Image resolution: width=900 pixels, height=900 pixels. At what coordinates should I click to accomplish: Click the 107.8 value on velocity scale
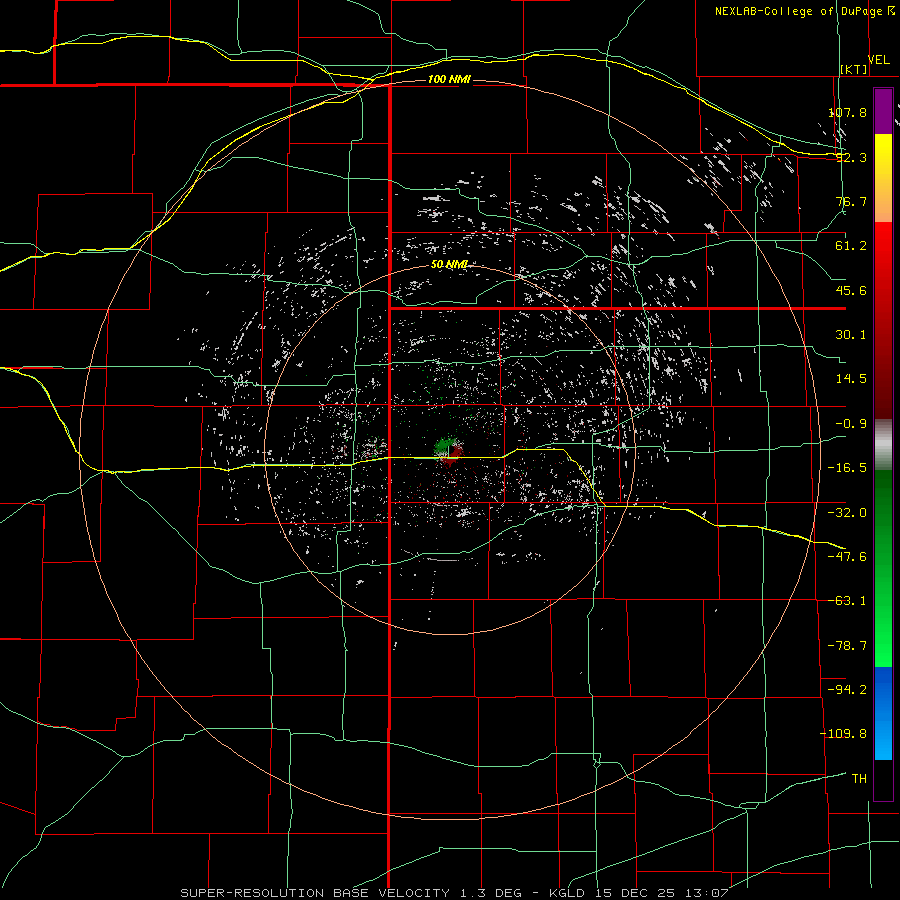(x=848, y=112)
